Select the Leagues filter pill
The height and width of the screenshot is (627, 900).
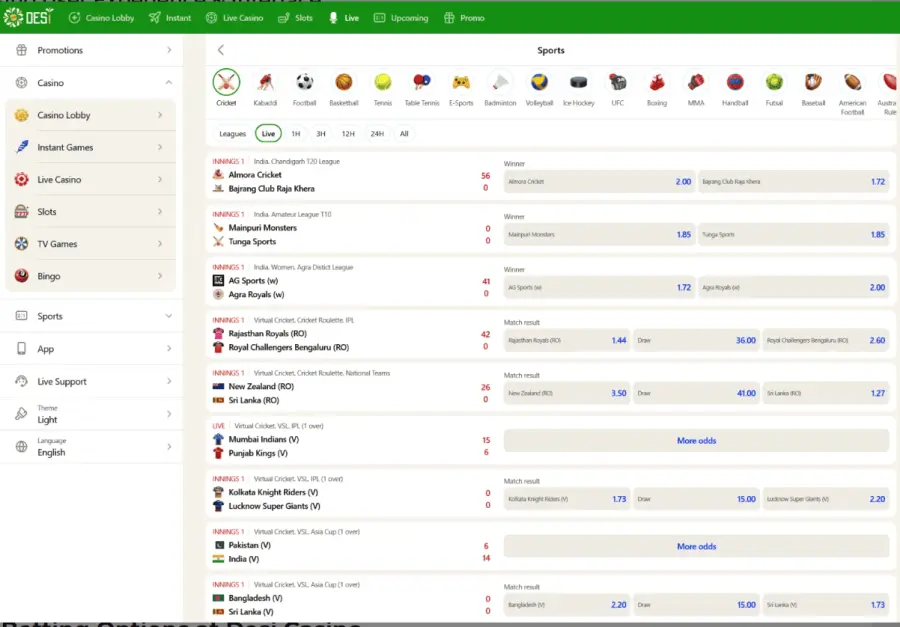232,134
